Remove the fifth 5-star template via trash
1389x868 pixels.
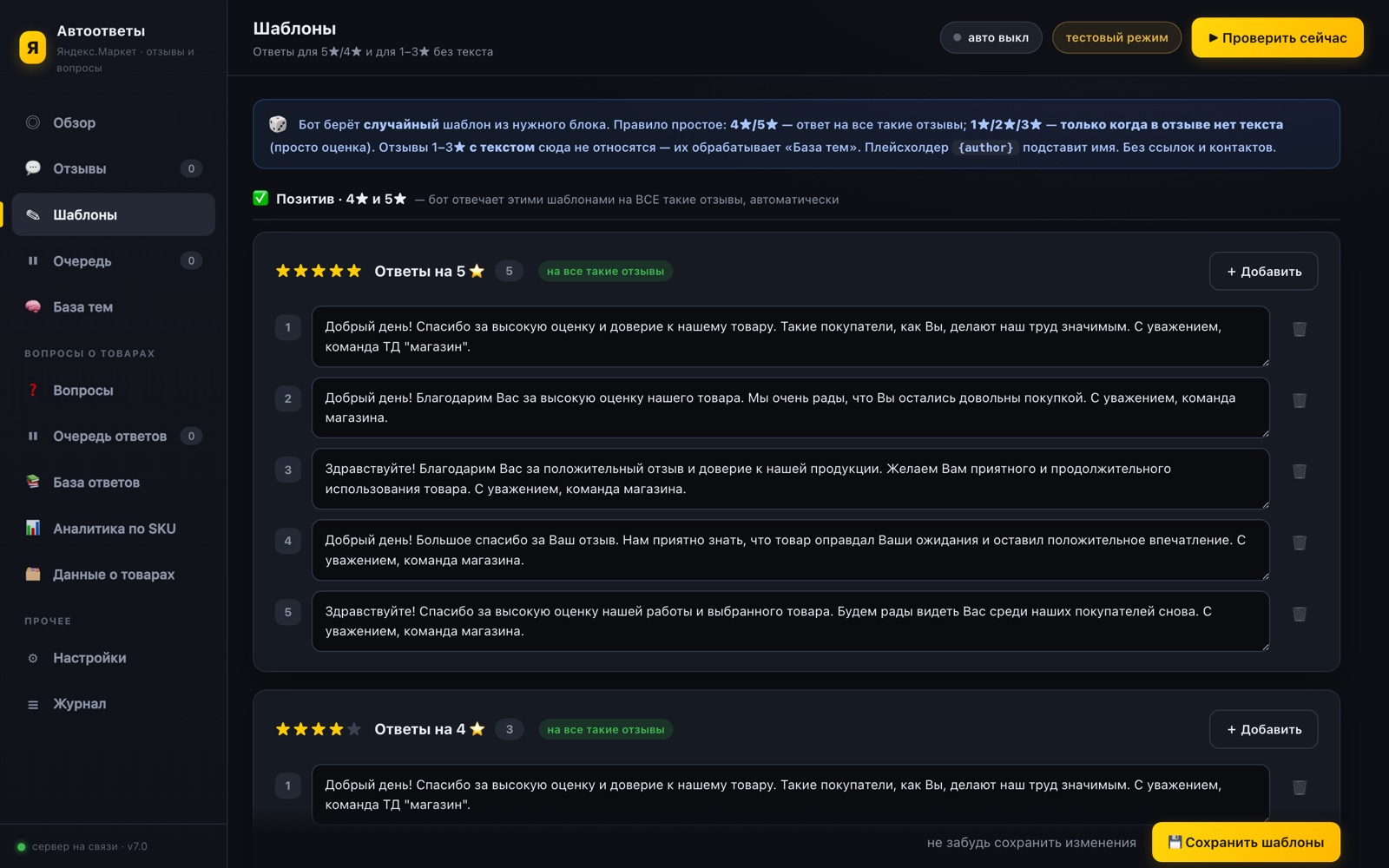tap(1299, 614)
